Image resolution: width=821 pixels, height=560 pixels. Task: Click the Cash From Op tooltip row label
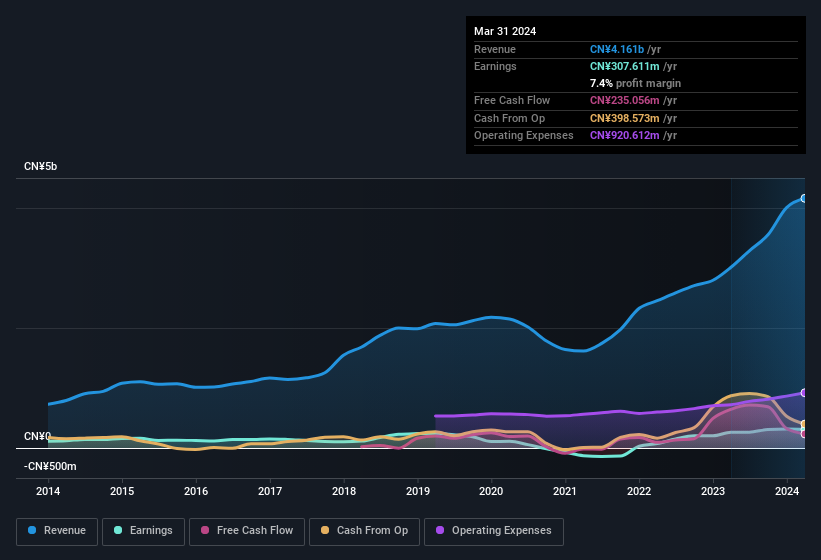509,118
